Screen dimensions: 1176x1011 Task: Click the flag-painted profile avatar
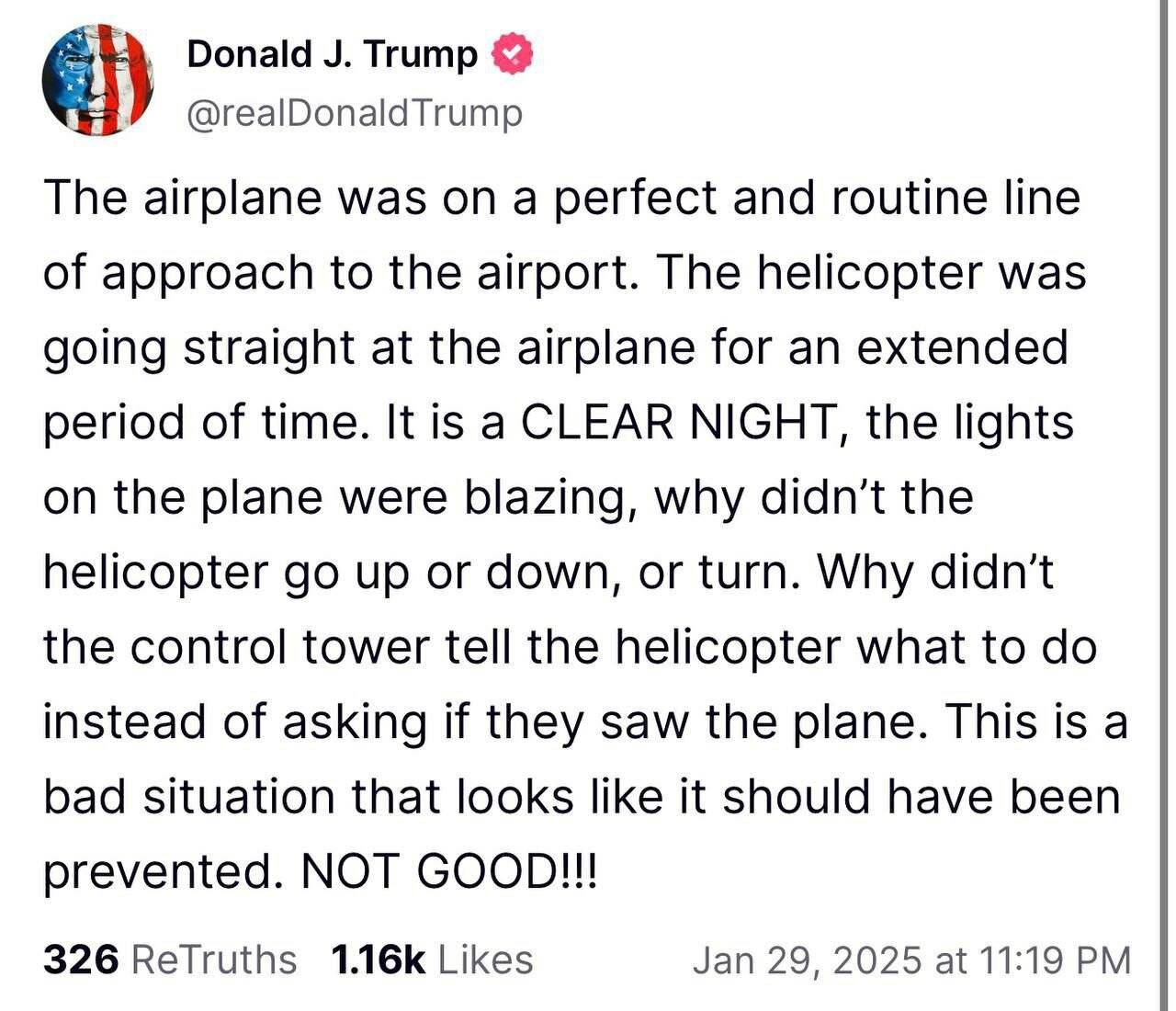97,80
